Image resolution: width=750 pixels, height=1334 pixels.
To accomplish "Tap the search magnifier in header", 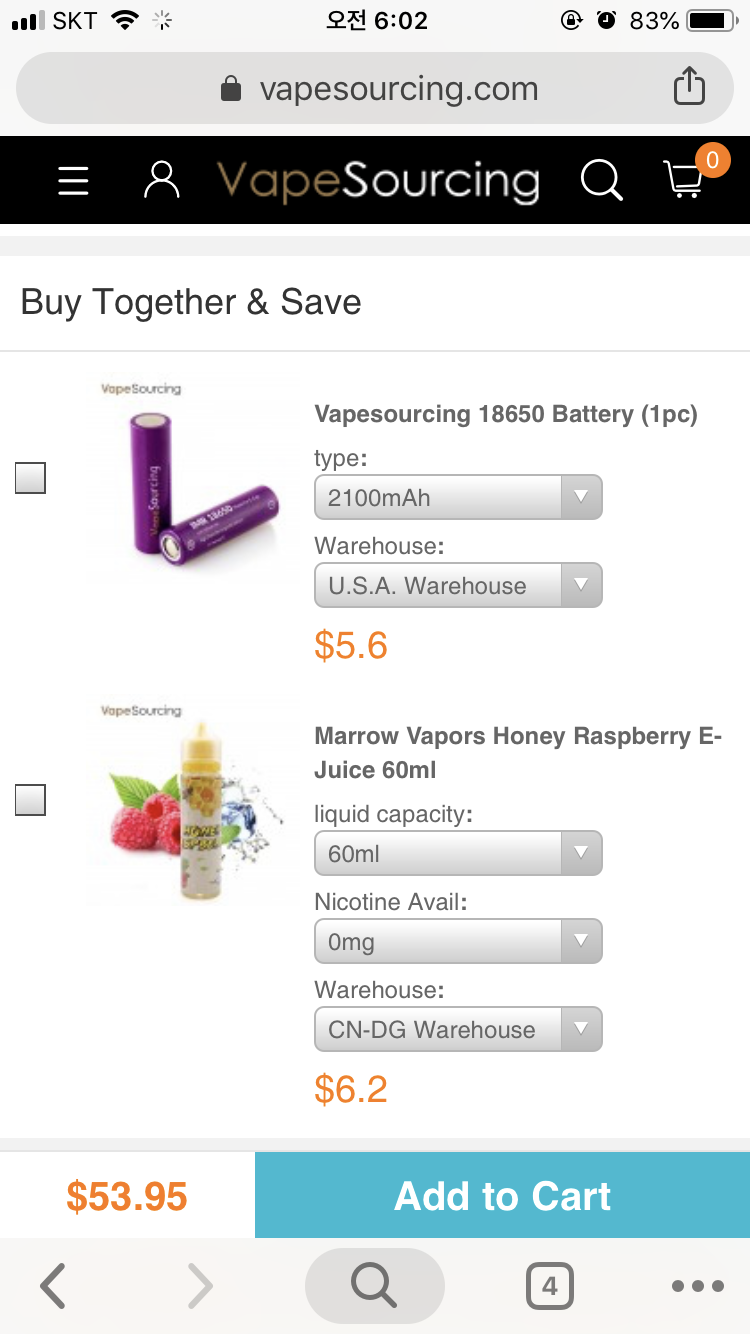I will click(x=601, y=181).
